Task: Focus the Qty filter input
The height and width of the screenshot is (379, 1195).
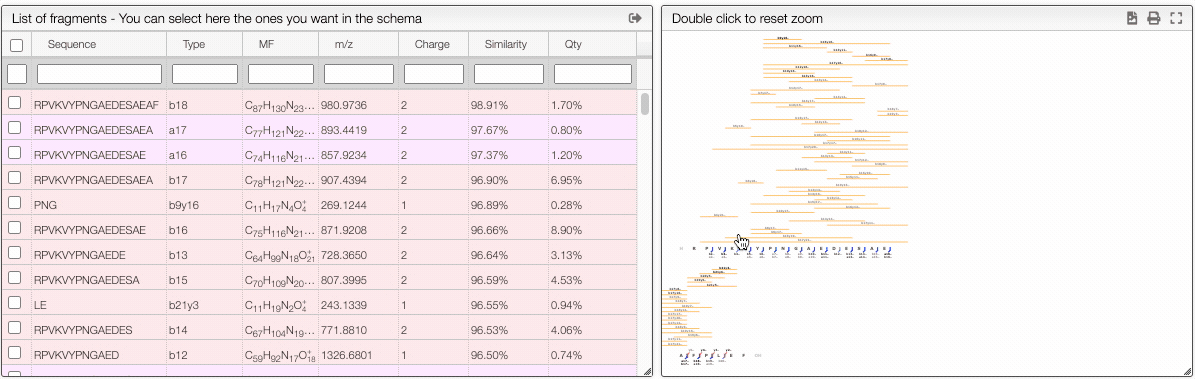Action: tap(593, 74)
